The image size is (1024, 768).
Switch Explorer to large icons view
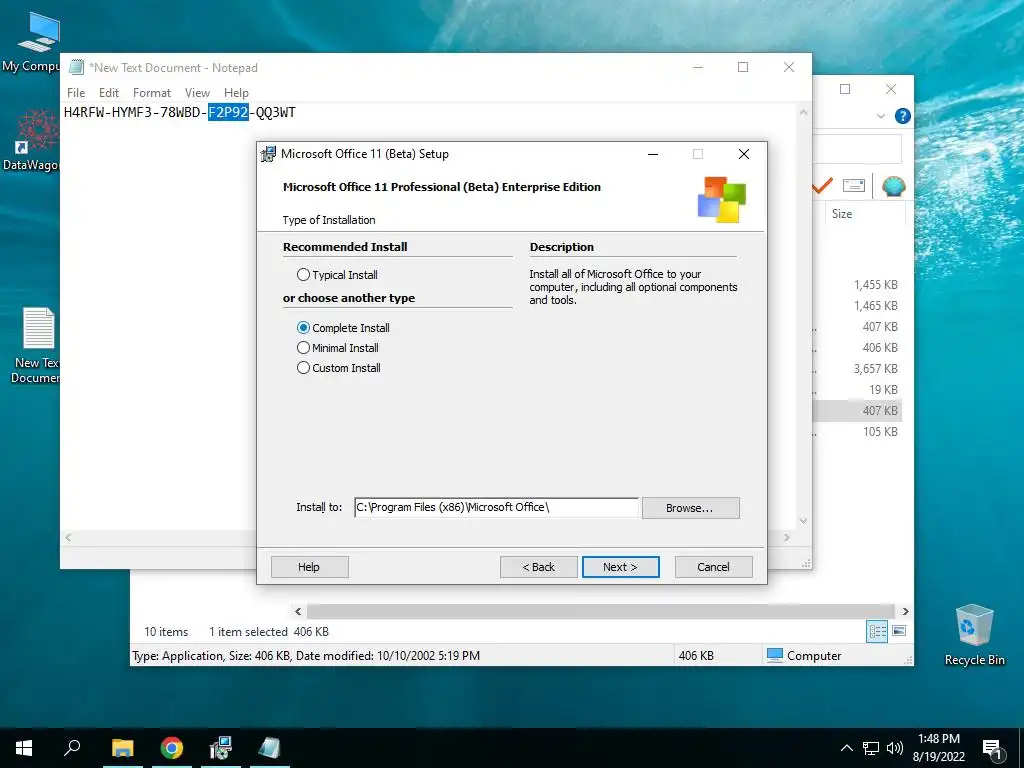tap(899, 631)
